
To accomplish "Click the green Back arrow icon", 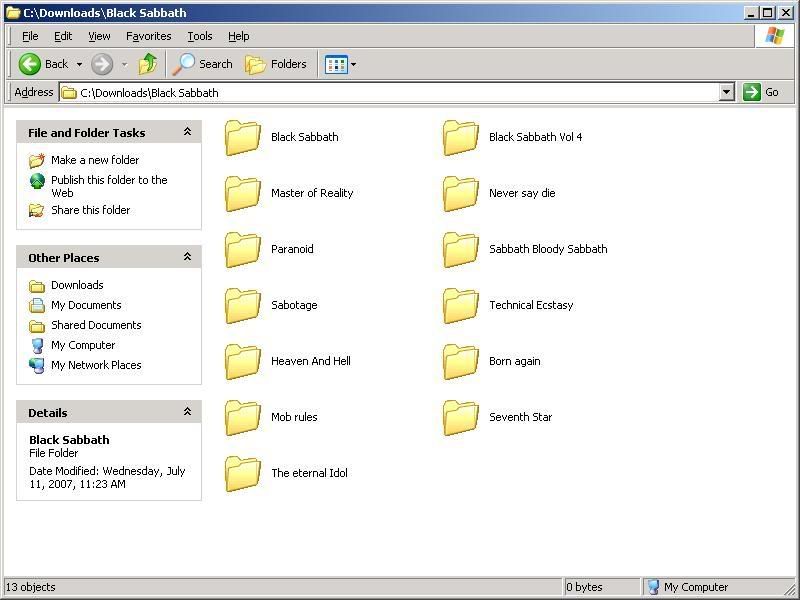I will coord(30,64).
